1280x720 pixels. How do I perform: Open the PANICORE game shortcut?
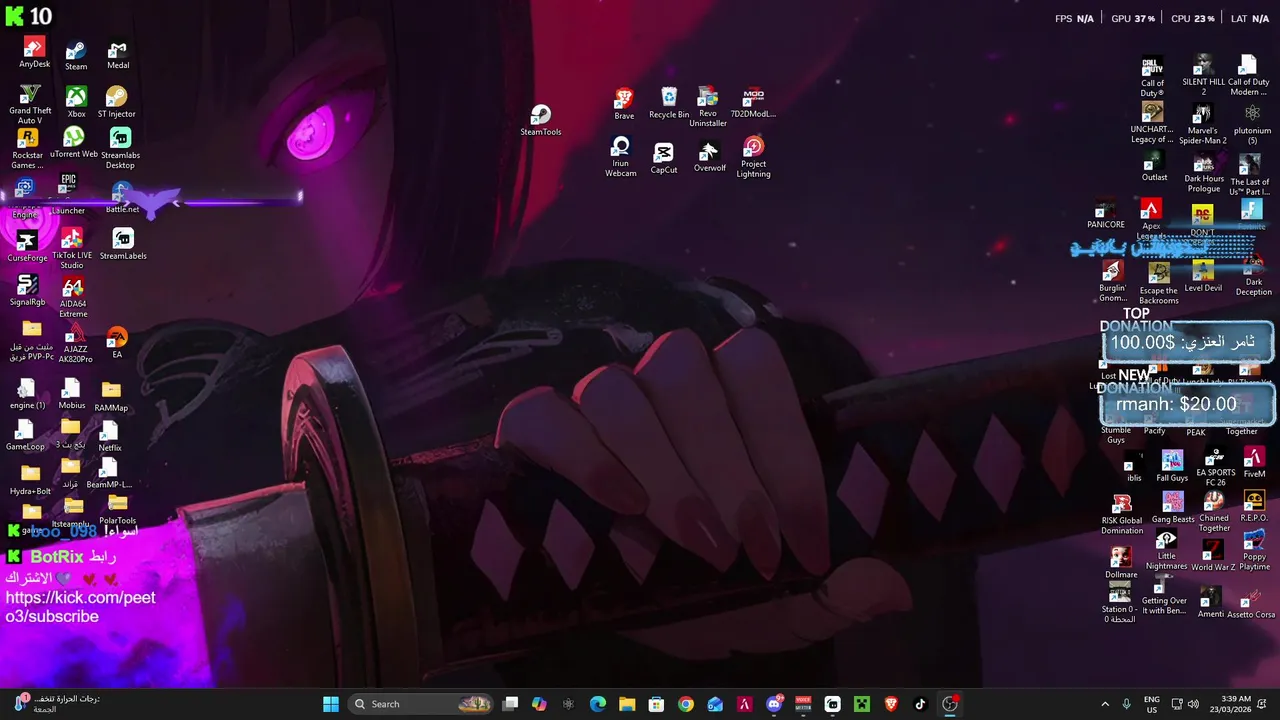[1106, 215]
